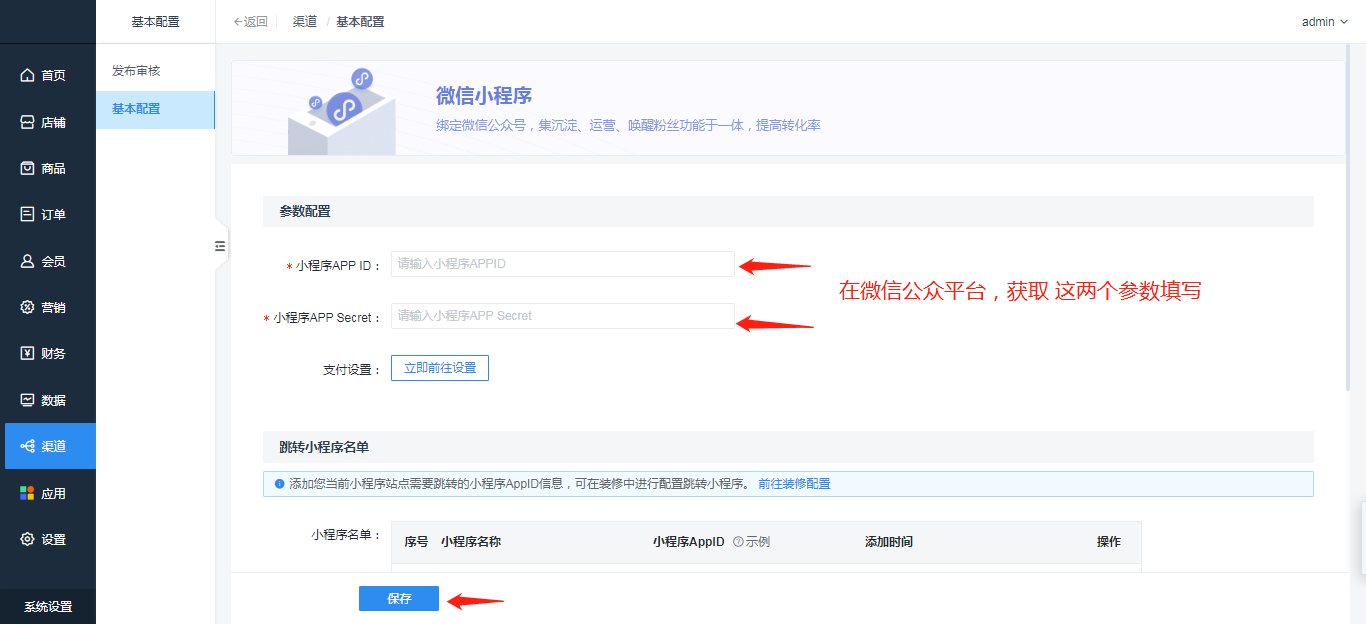Open 订单 menu item
The image size is (1366, 625).
pyautogui.click(x=48, y=214)
